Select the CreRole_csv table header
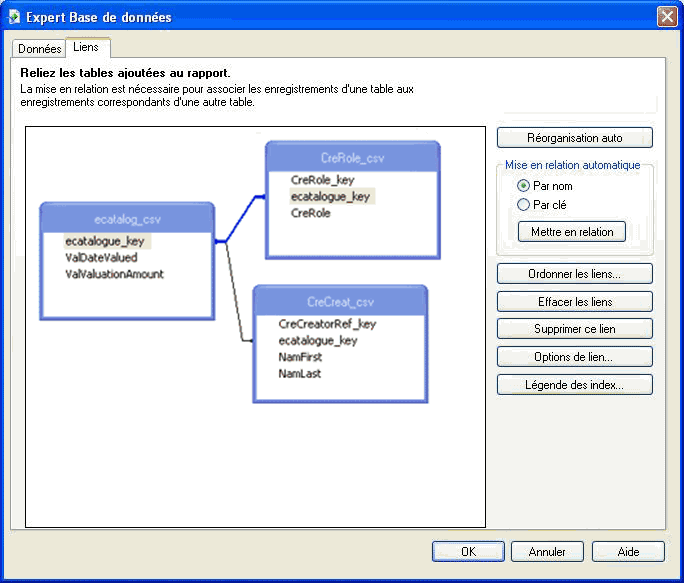 tap(352, 158)
